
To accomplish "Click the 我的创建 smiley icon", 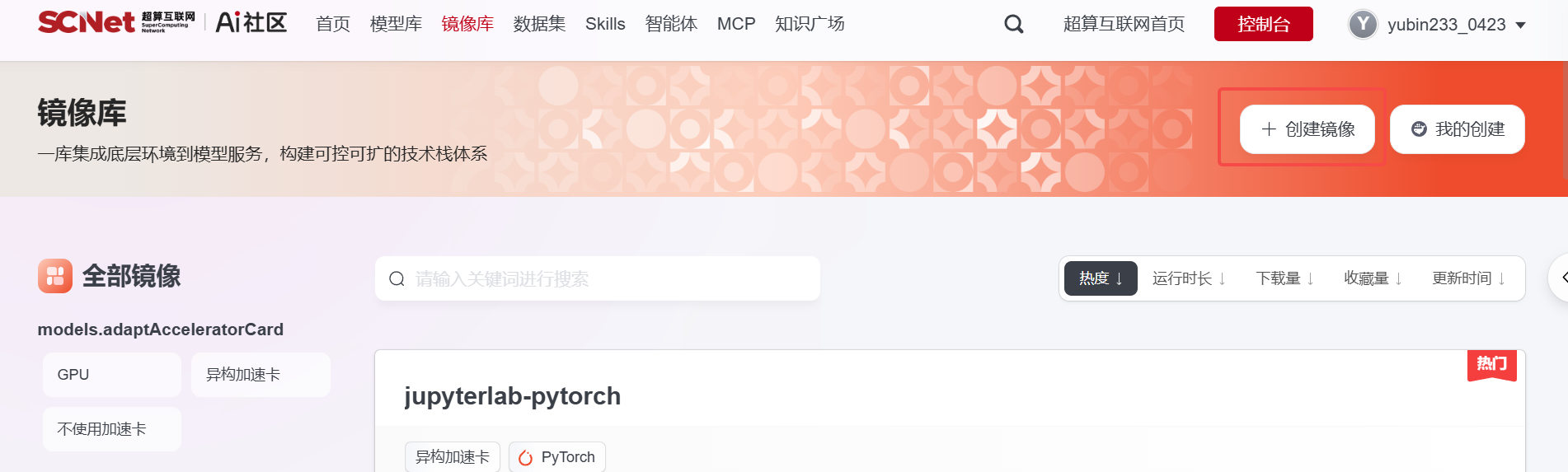I will pos(1419,129).
